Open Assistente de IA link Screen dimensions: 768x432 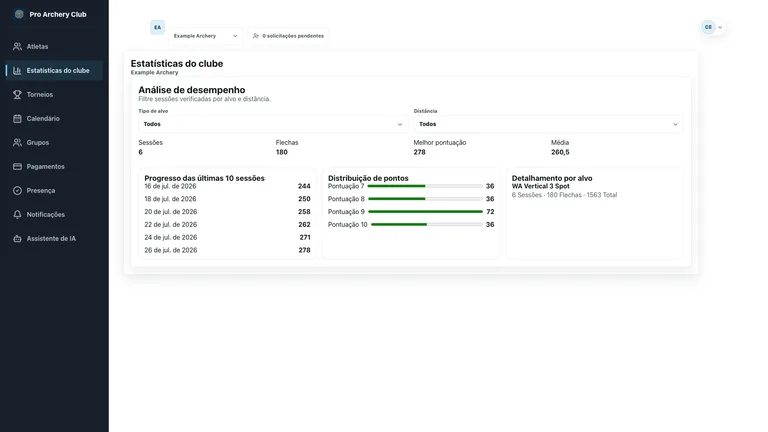click(54, 239)
